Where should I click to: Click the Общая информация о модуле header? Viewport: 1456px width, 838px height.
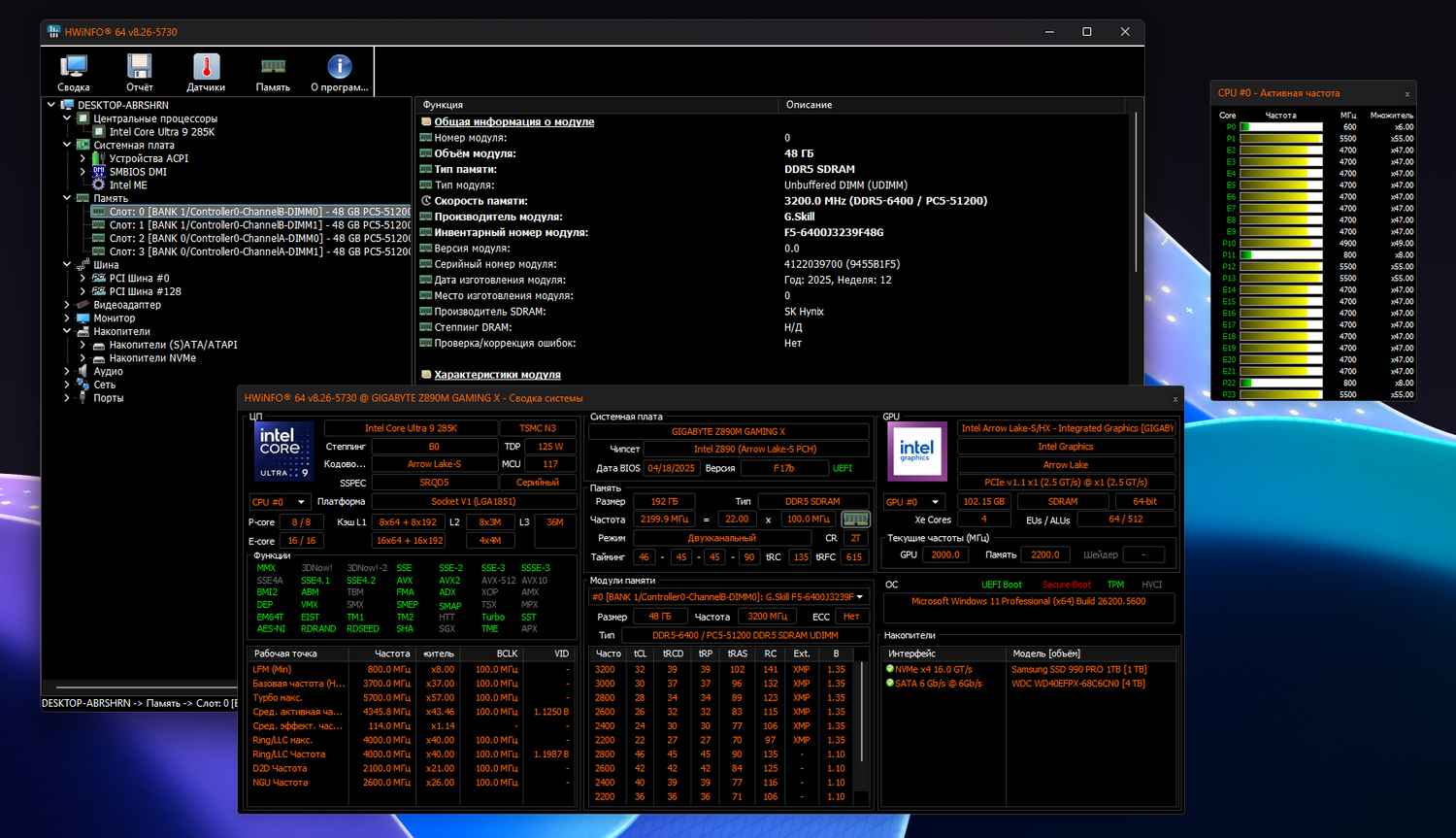pyautogui.click(x=513, y=122)
